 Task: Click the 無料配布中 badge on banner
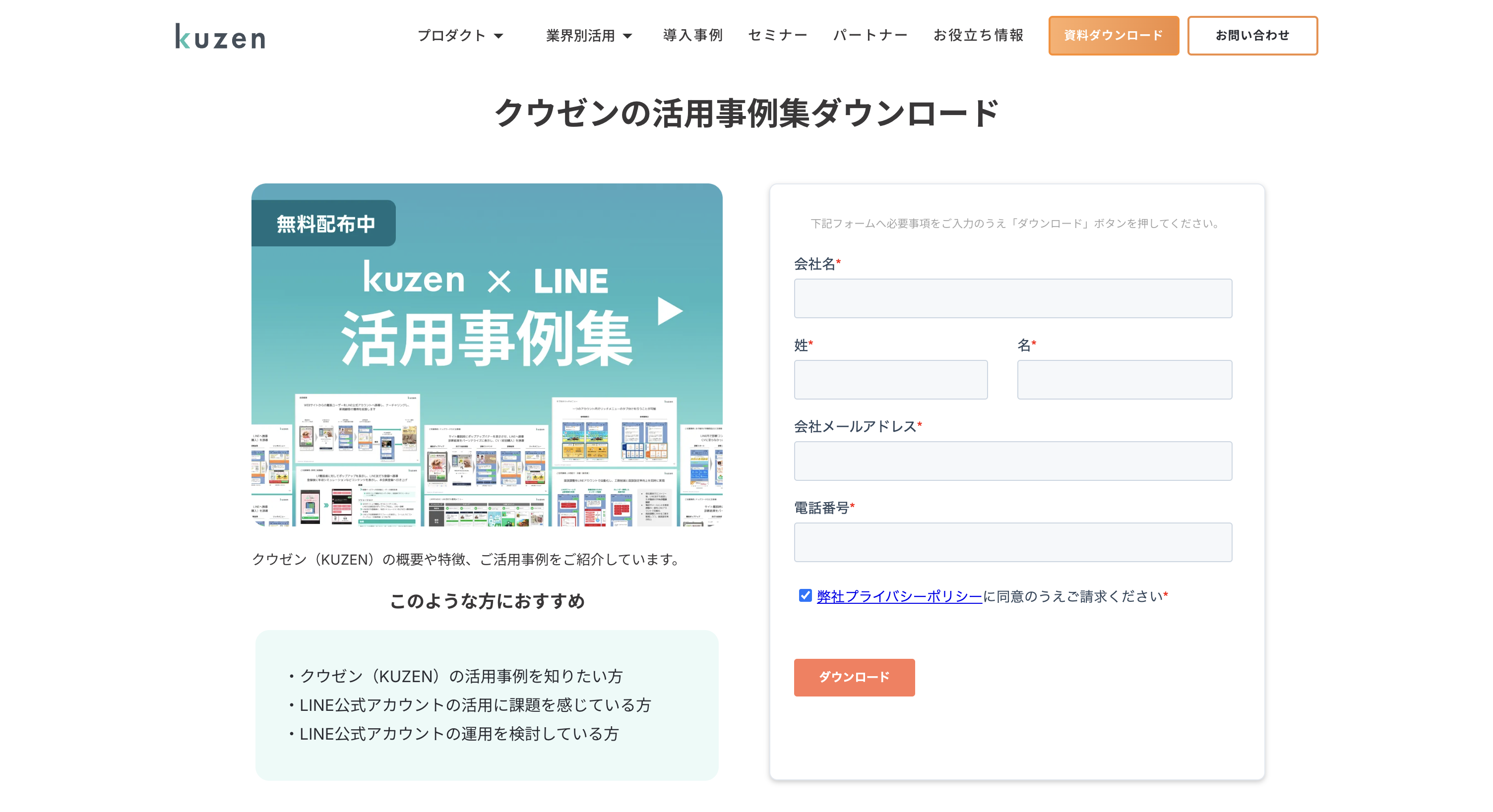pos(324,223)
